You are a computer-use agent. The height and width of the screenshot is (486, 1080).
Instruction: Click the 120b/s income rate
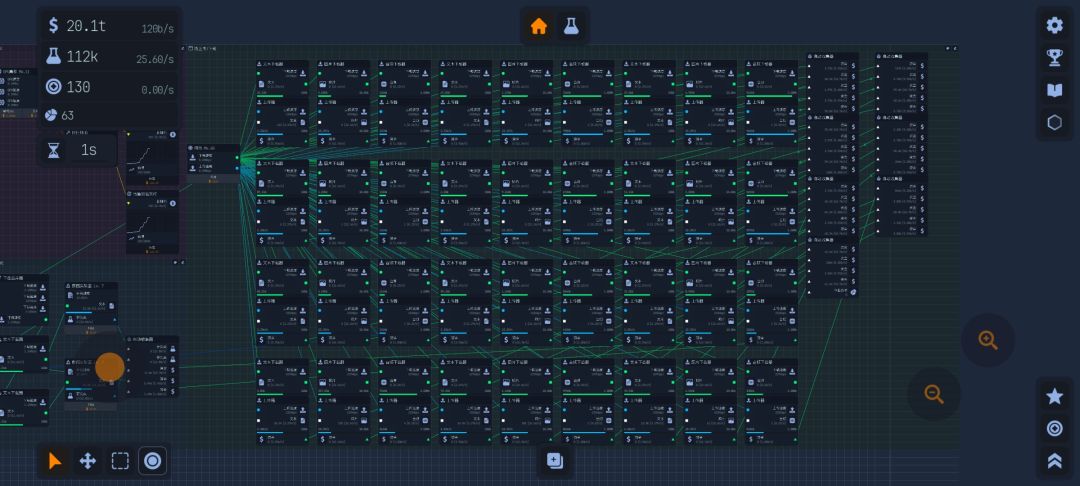pos(158,29)
